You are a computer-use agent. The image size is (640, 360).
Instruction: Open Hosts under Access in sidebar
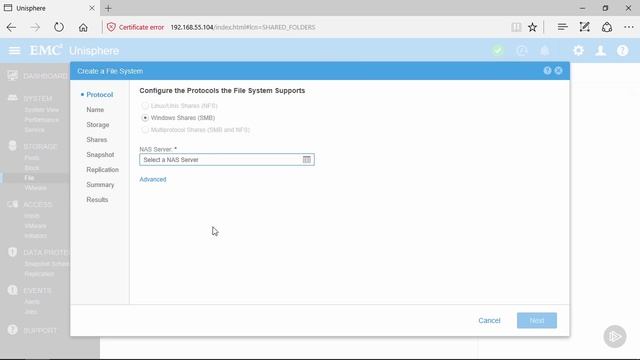[32, 216]
